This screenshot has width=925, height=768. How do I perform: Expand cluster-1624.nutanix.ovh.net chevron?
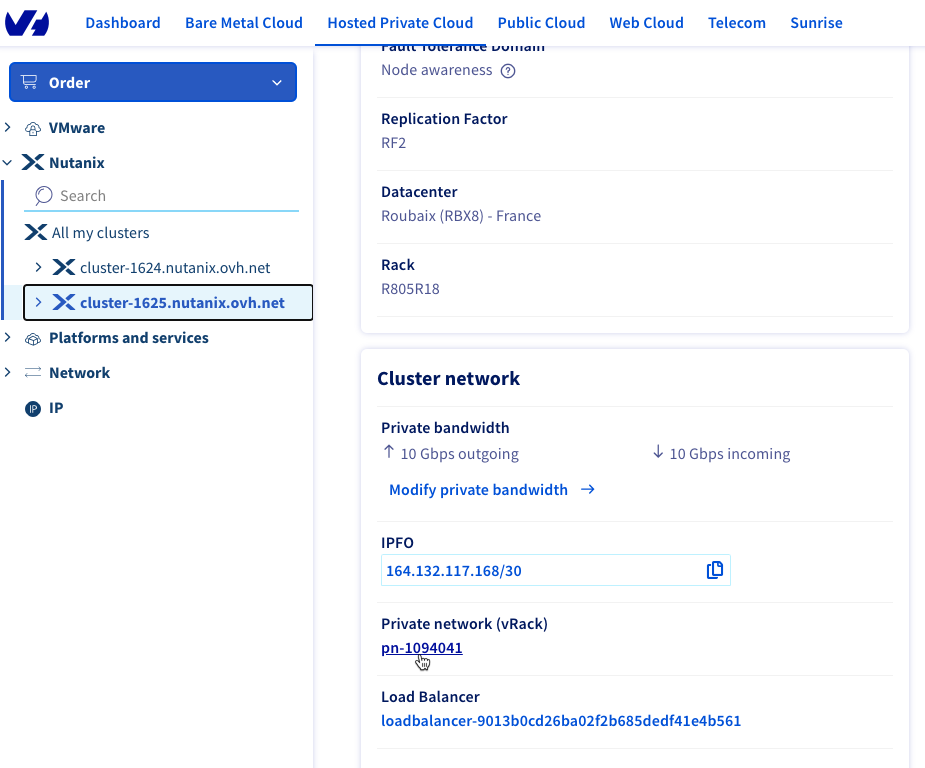pyautogui.click(x=38, y=267)
